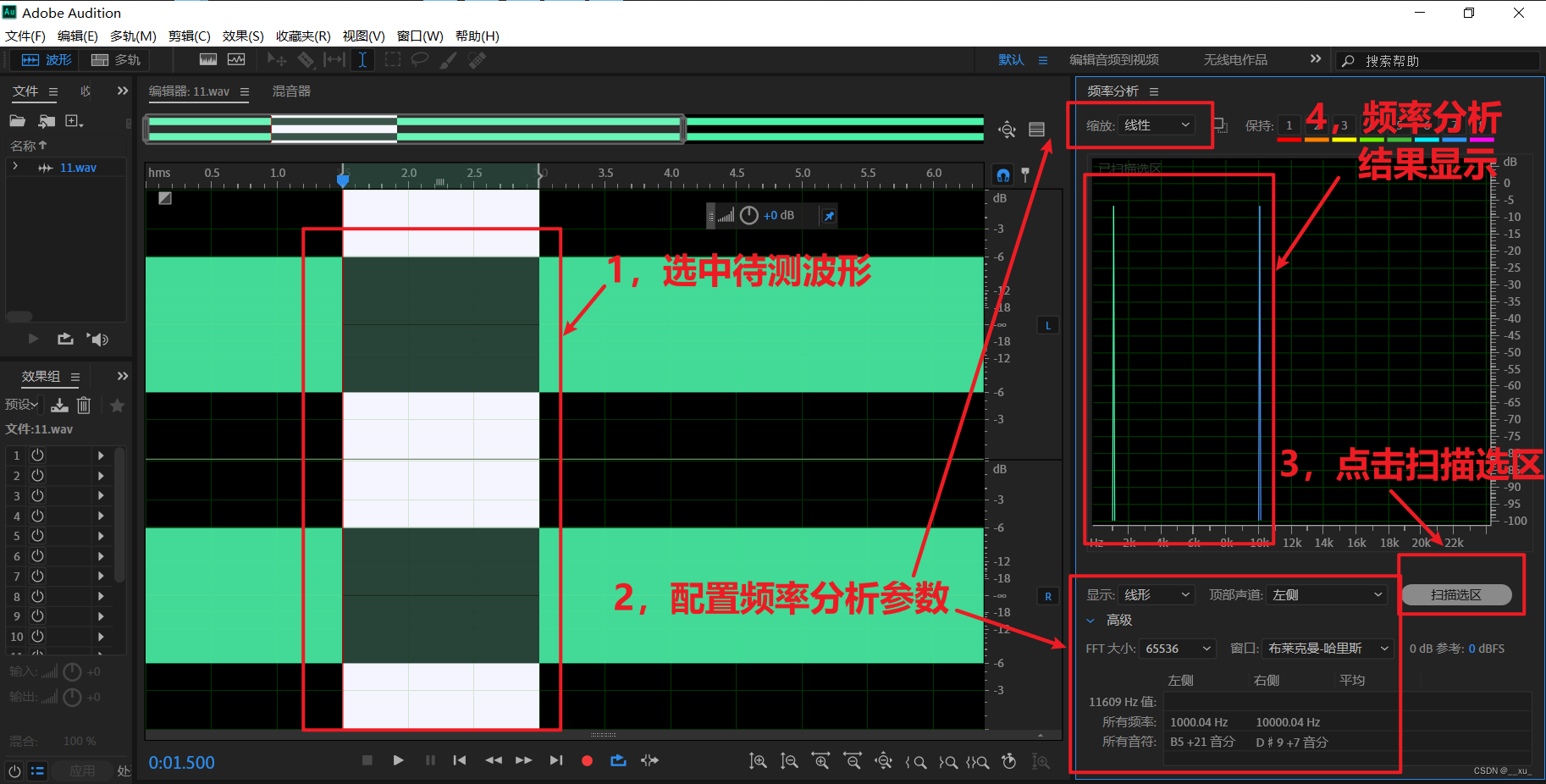The width and height of the screenshot is (1546, 784).
Task: Open the 文件(F) menu
Action: click(x=25, y=36)
